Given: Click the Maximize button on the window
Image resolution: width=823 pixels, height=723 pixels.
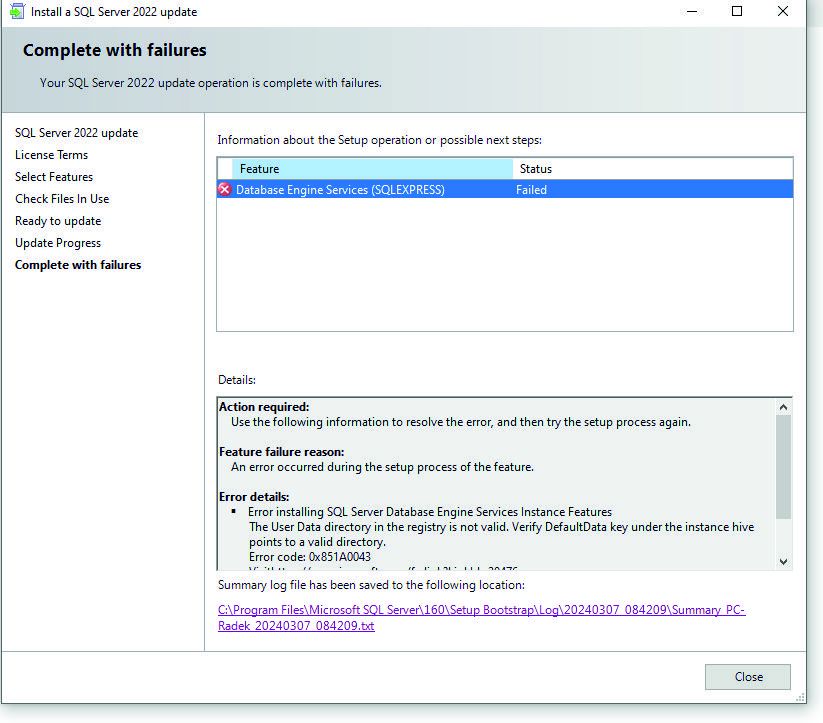Looking at the screenshot, I should point(737,11).
